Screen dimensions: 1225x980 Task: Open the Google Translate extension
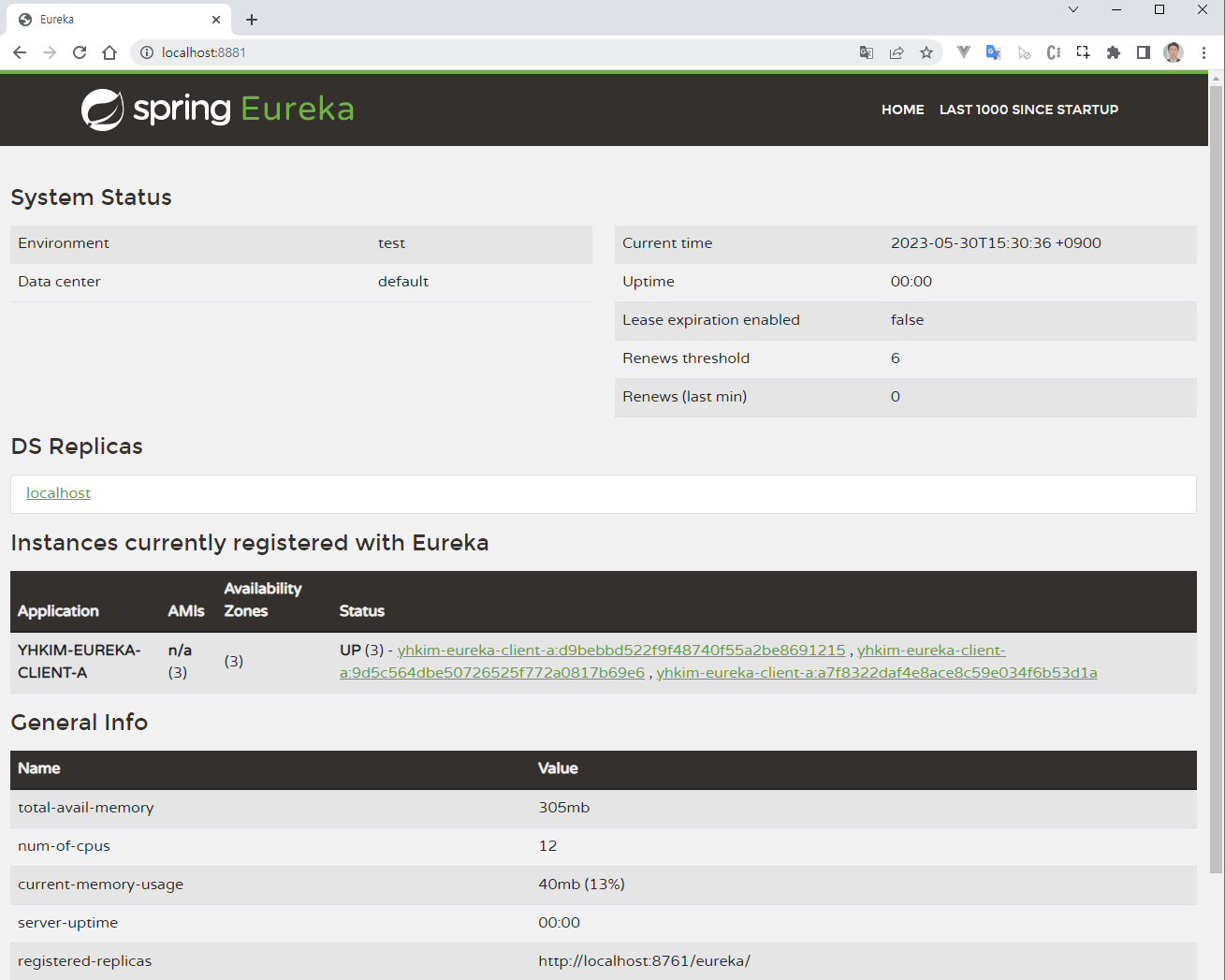coord(994,52)
